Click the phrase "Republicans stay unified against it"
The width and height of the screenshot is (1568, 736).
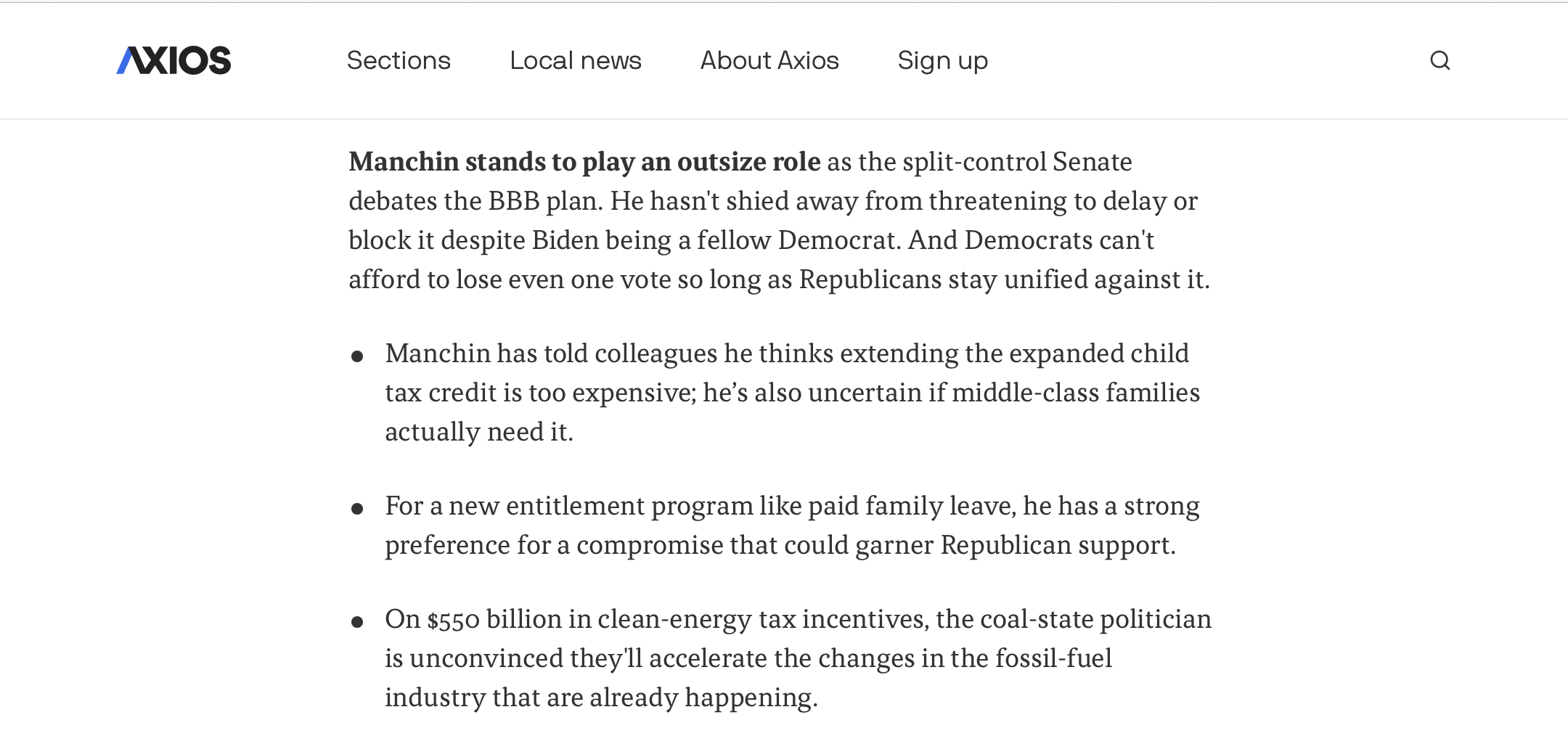coord(1004,279)
